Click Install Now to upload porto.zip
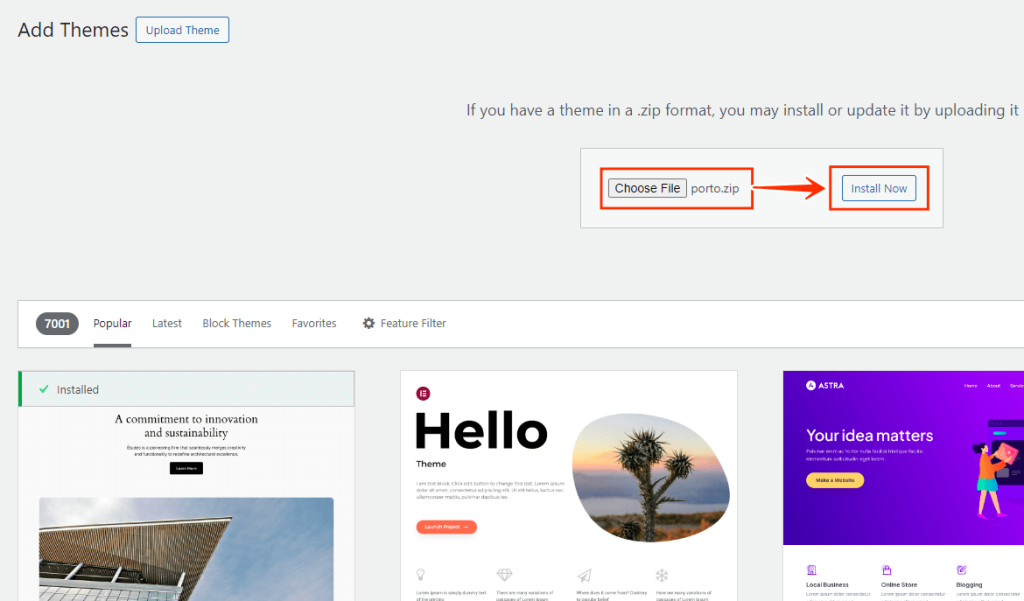 (878, 188)
